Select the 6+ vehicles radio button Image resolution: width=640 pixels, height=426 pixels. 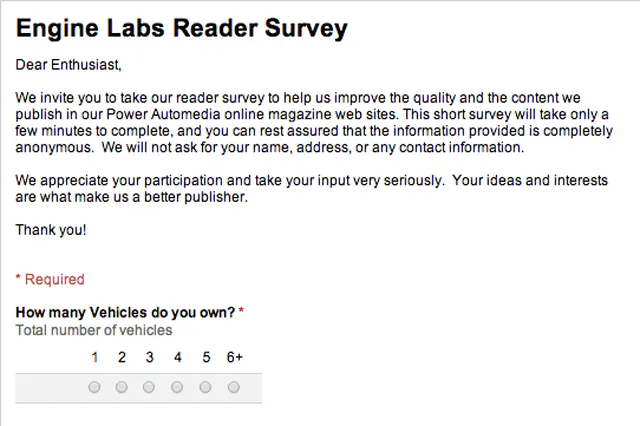tap(234, 387)
